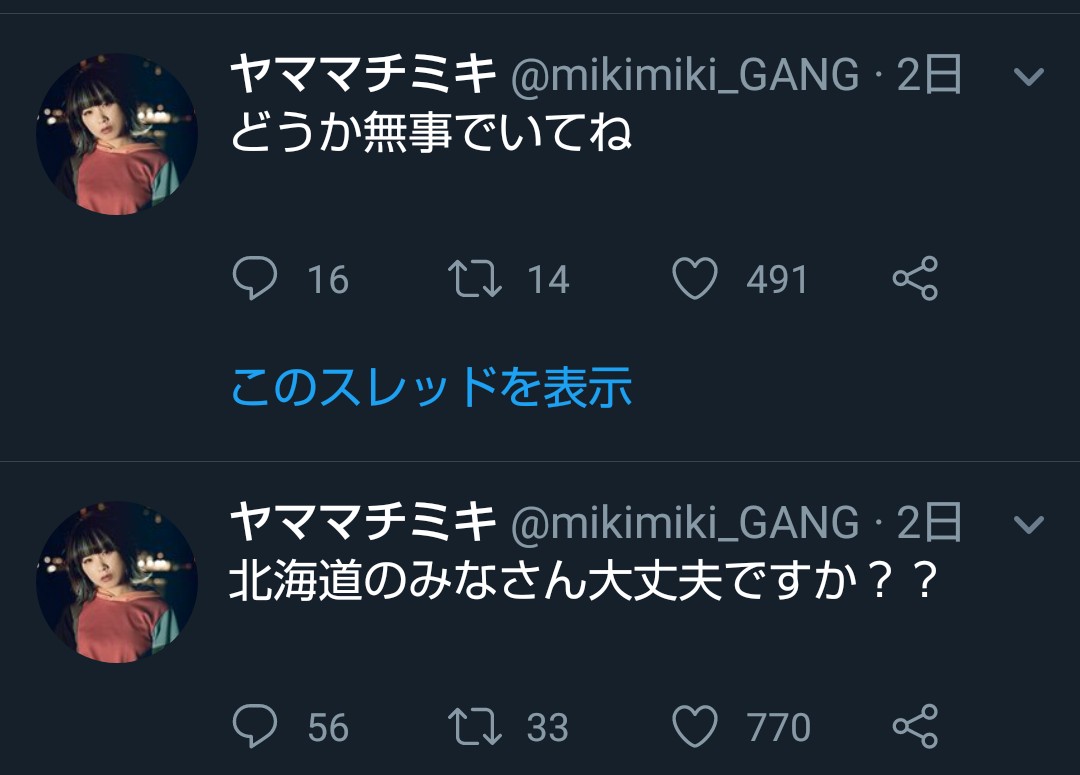Screen dimensions: 1080x775
Task: Click @mikimiki_GANG handle on 北海道のみなさん tweet
Action: coord(685,523)
